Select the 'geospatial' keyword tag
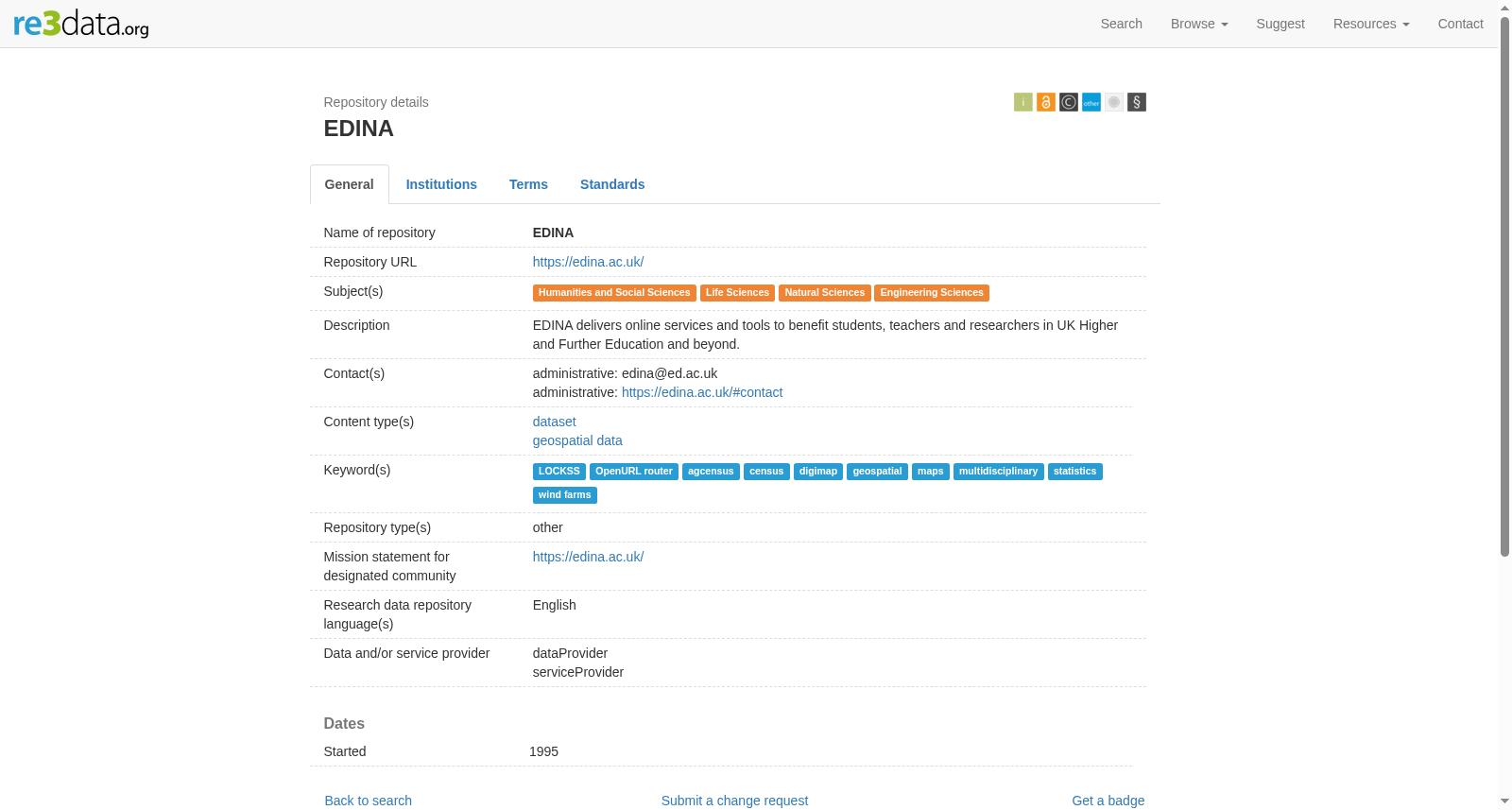 (x=877, y=472)
